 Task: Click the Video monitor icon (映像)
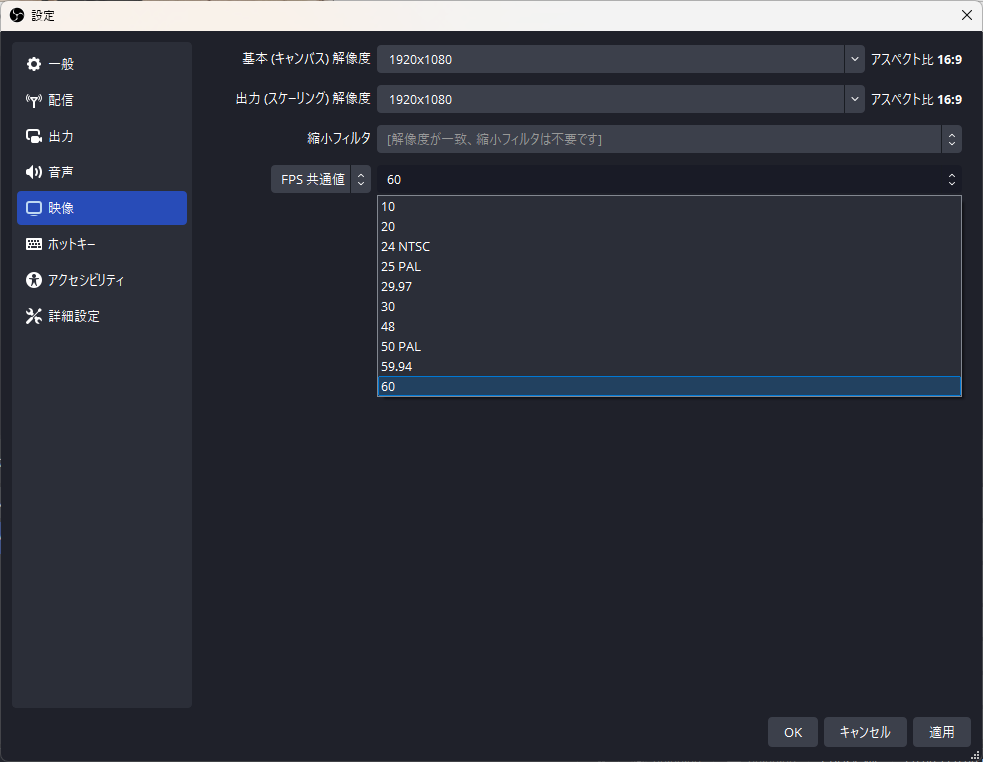(34, 208)
